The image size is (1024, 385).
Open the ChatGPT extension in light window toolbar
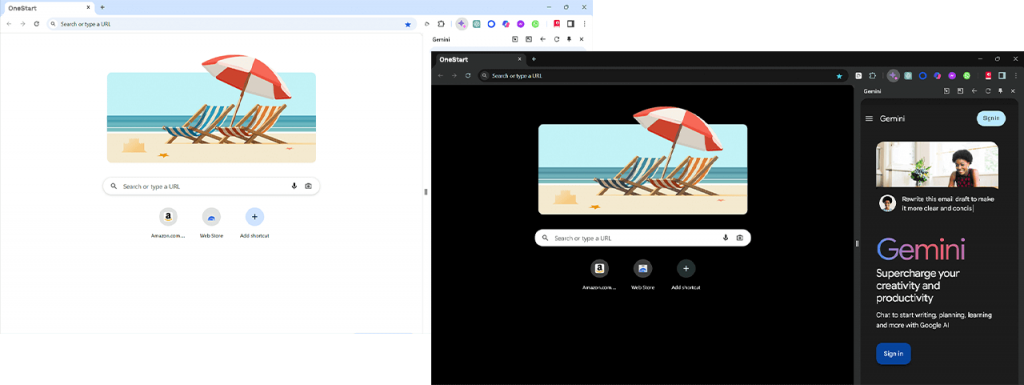[477, 24]
